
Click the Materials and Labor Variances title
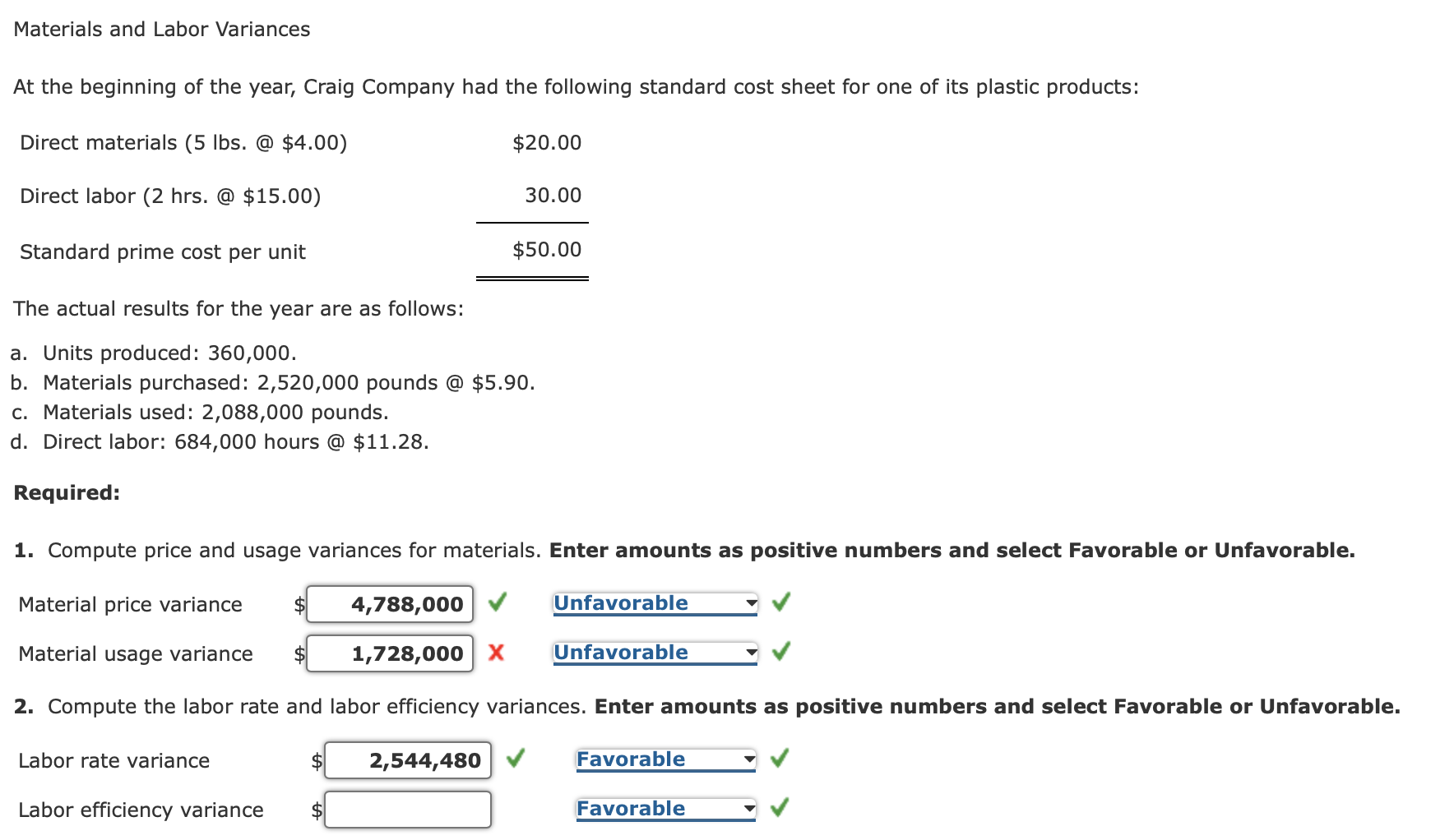(x=162, y=29)
